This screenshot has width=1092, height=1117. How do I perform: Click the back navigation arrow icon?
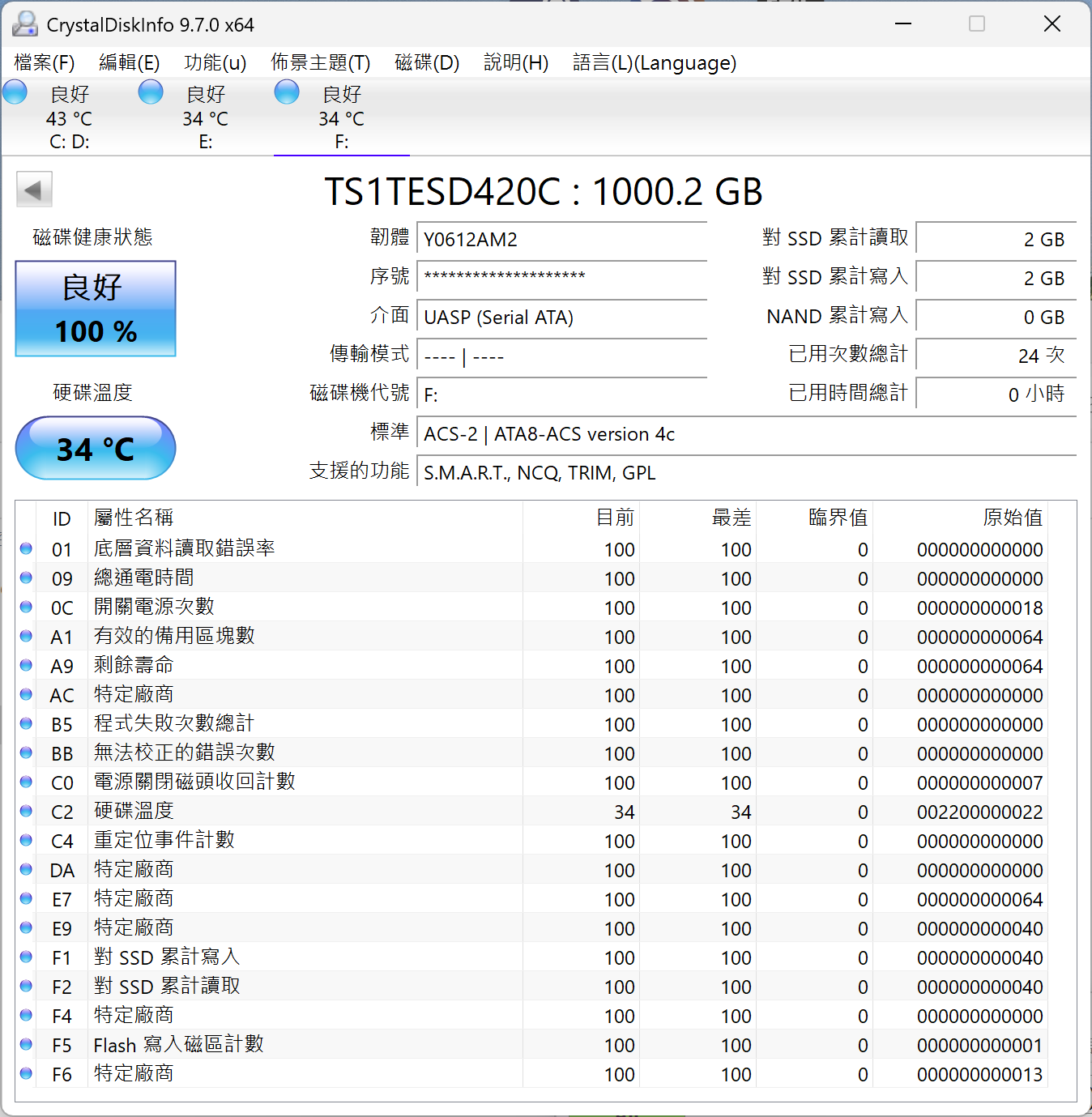(33, 188)
